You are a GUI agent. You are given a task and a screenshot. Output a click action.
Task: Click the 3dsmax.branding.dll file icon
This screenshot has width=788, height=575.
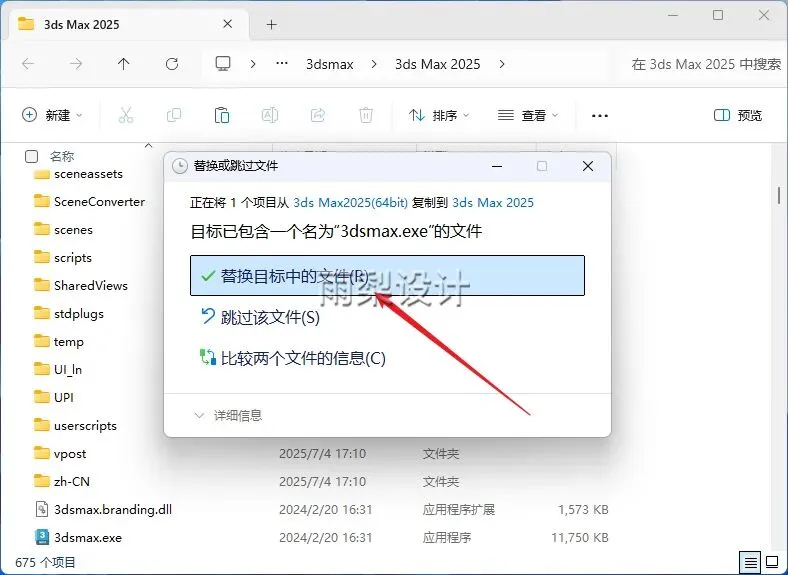click(42, 509)
